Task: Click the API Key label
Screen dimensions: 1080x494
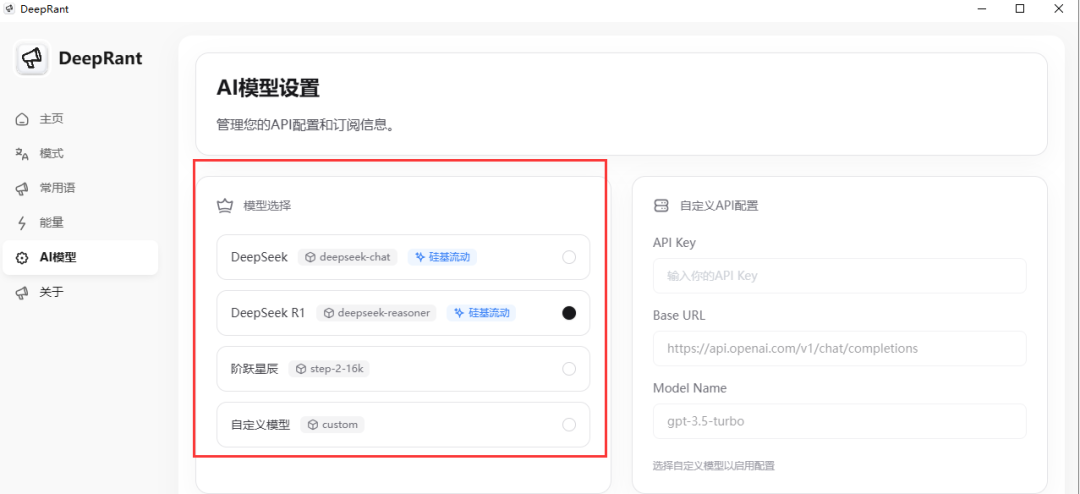Action: pos(674,243)
